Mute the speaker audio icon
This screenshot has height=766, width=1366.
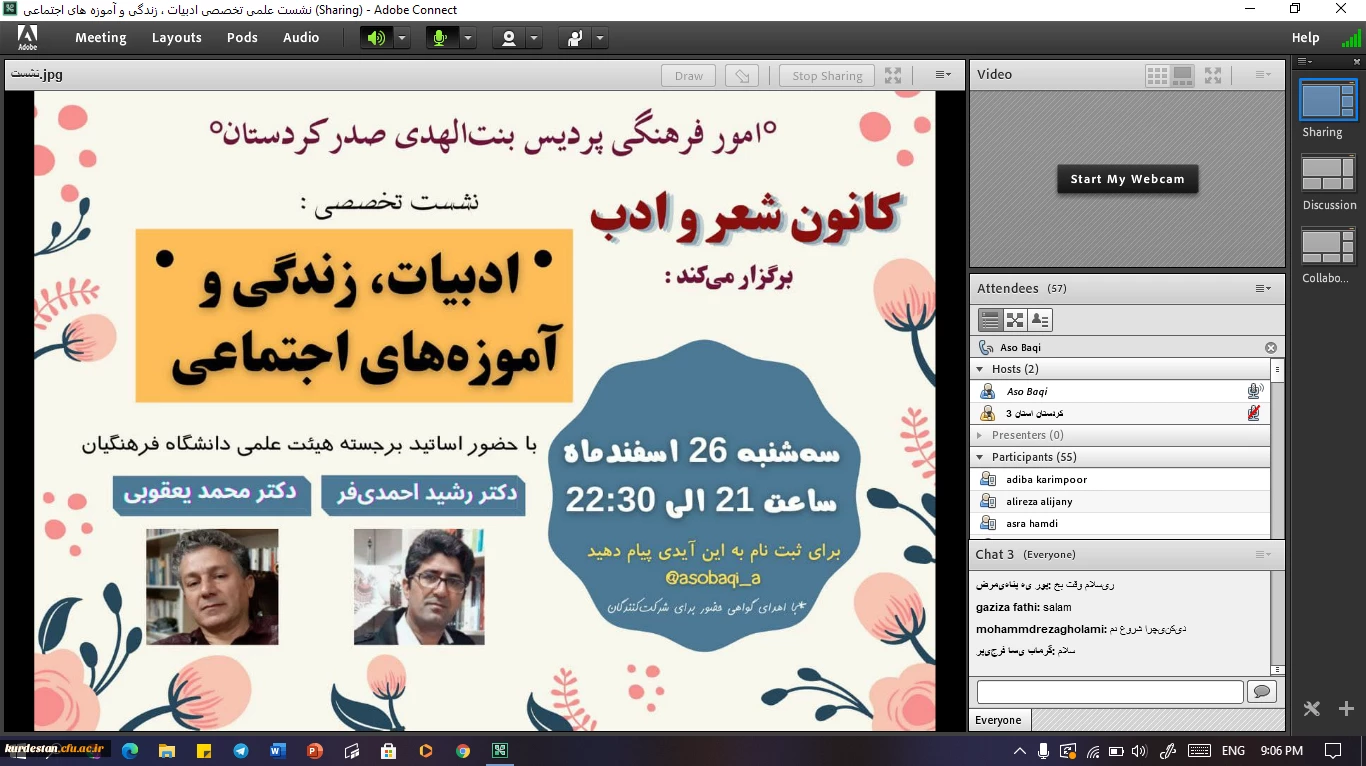pyautogui.click(x=376, y=38)
